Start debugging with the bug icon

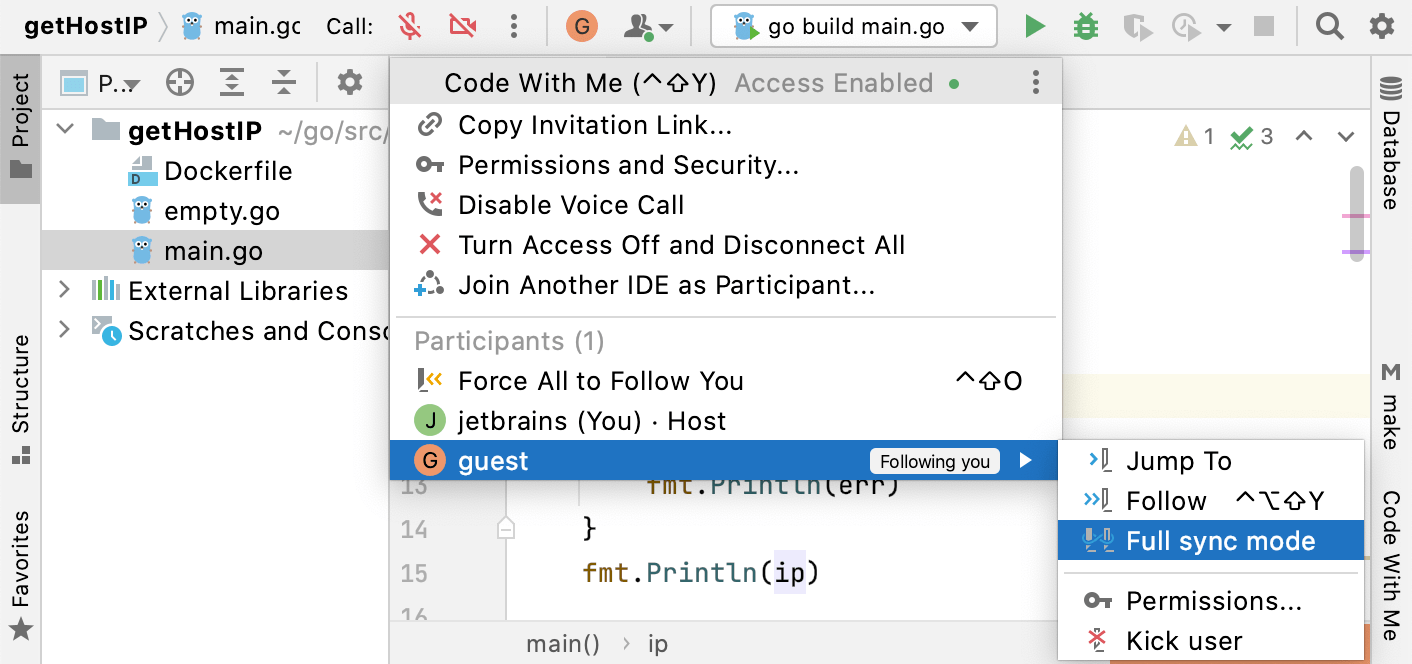[1085, 27]
